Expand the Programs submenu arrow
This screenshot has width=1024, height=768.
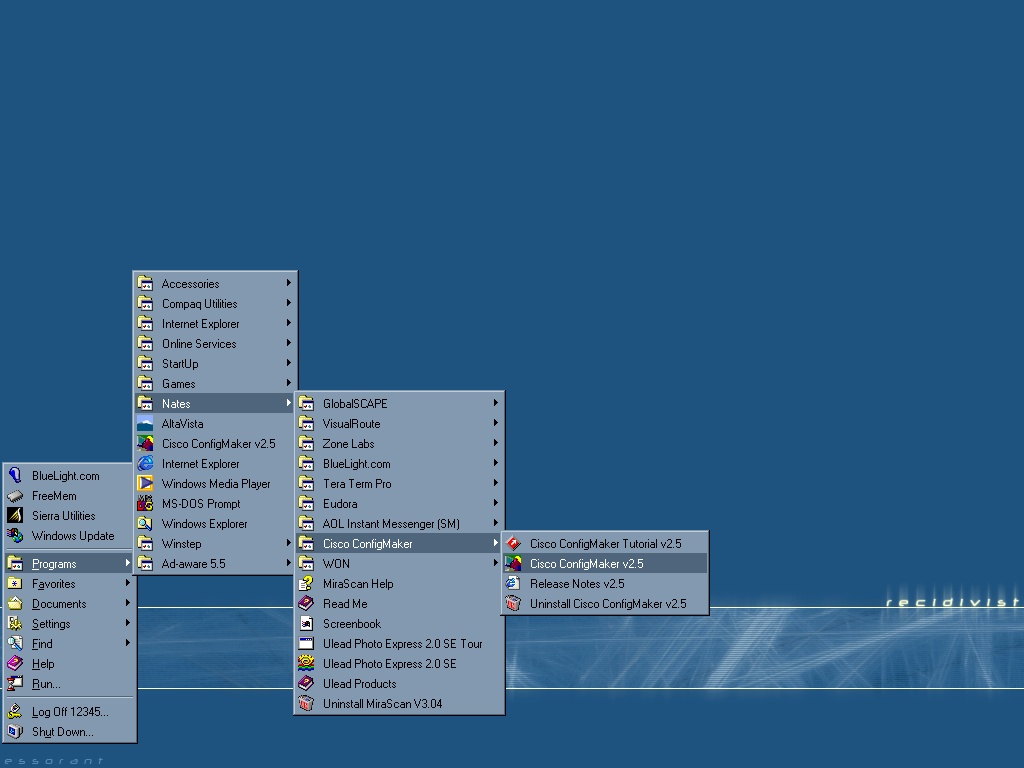pyautogui.click(x=127, y=563)
